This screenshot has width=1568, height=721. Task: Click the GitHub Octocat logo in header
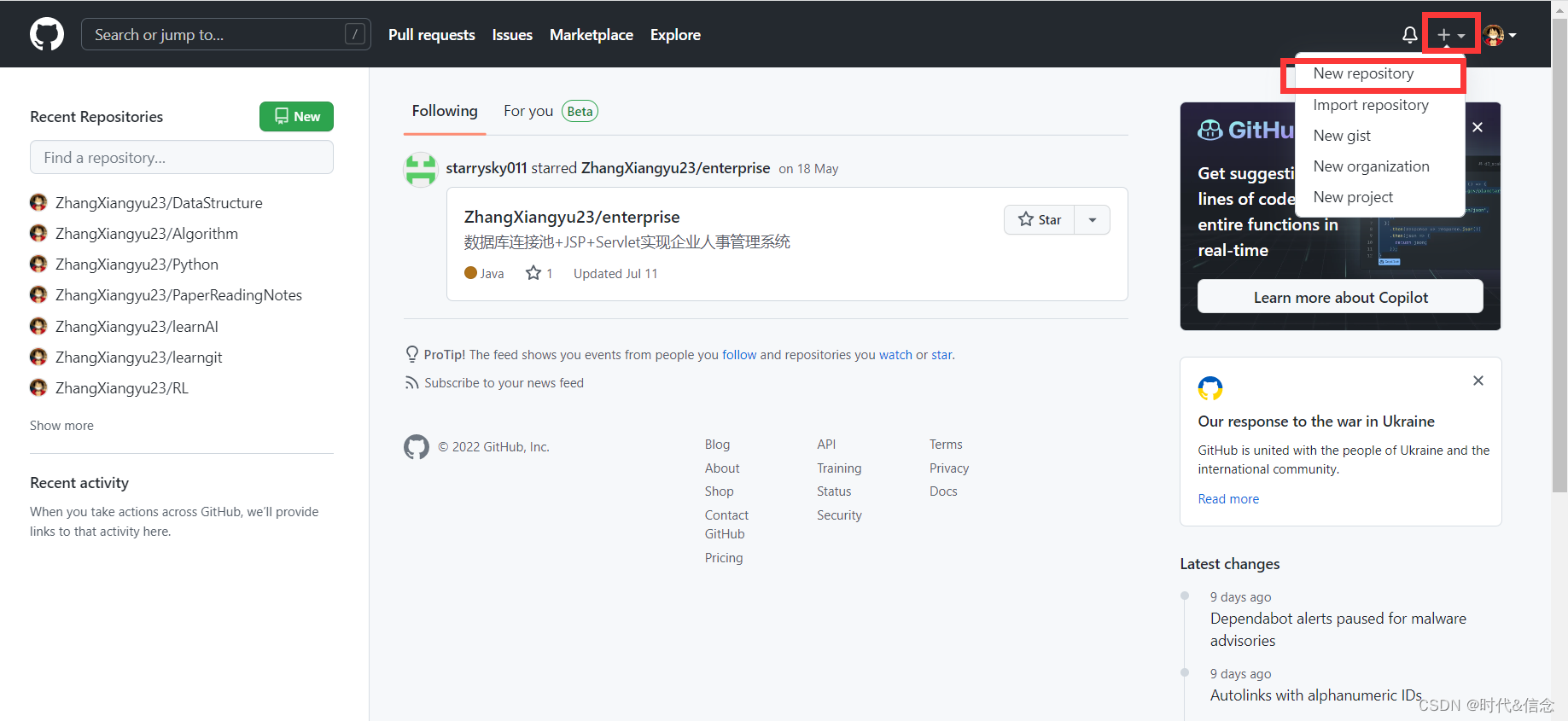point(47,35)
